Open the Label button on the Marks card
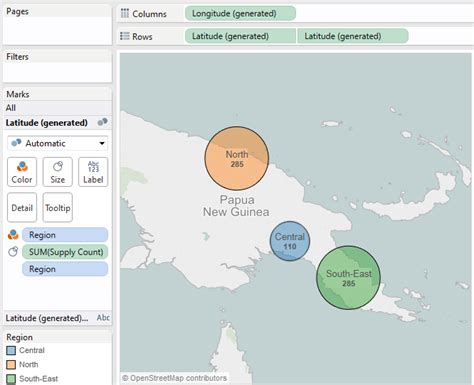Screen dimensions: 474x385 click(x=93, y=172)
